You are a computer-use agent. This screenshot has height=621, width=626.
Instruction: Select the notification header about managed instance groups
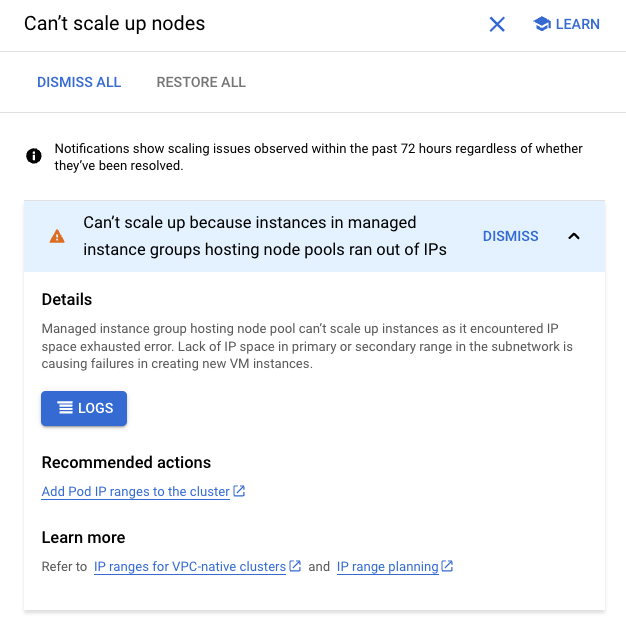coord(265,236)
